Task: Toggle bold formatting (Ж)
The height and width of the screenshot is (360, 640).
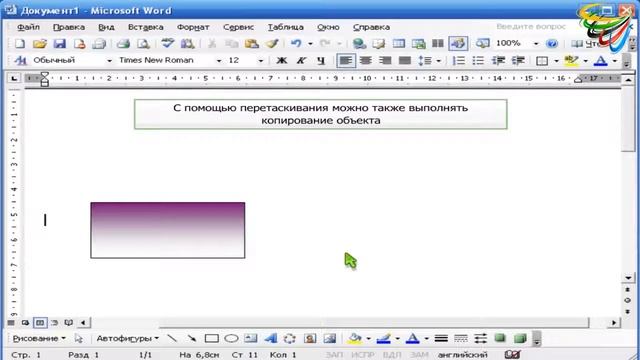Action: pyautogui.click(x=282, y=61)
